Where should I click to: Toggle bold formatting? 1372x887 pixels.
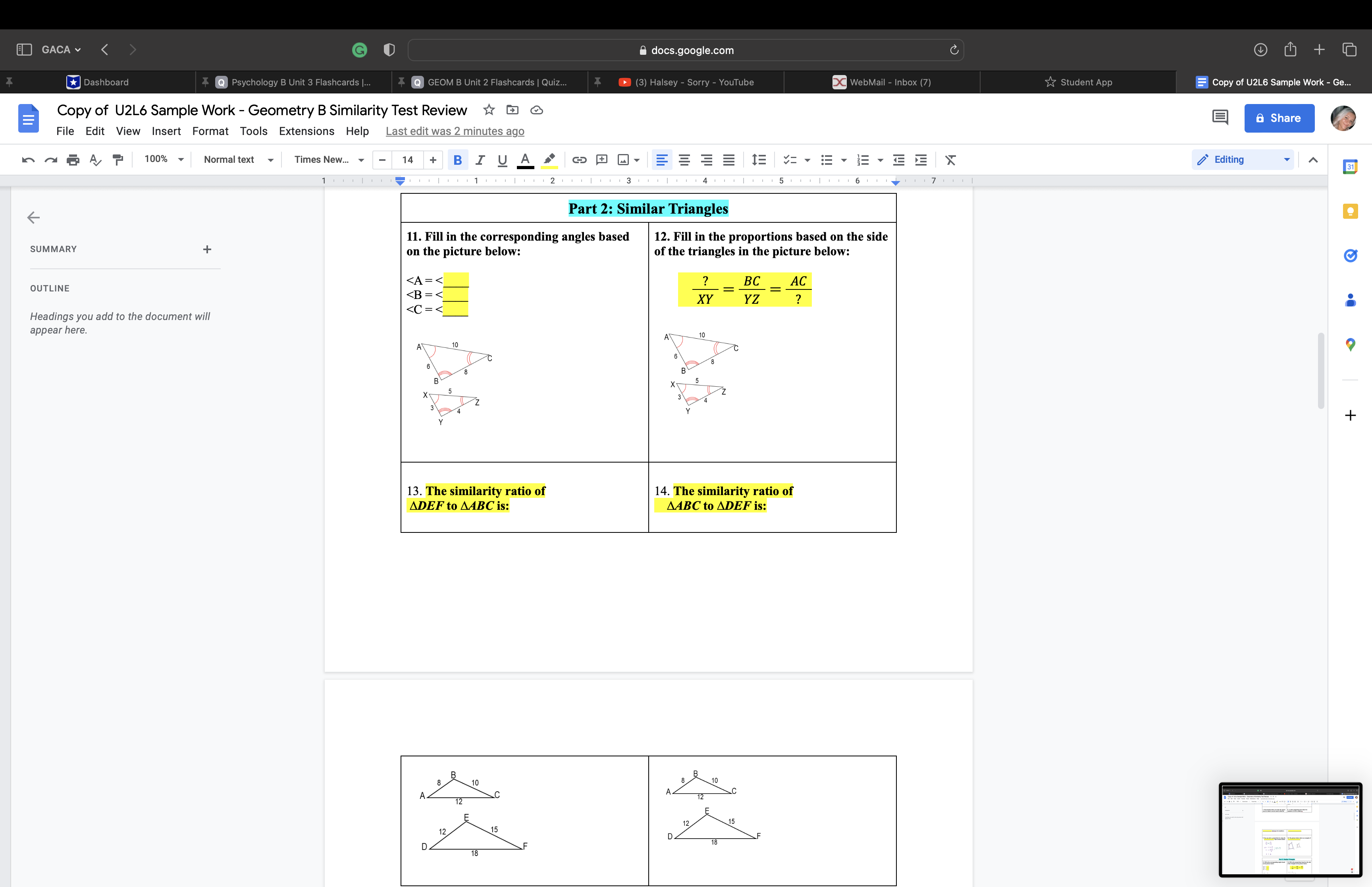point(458,160)
